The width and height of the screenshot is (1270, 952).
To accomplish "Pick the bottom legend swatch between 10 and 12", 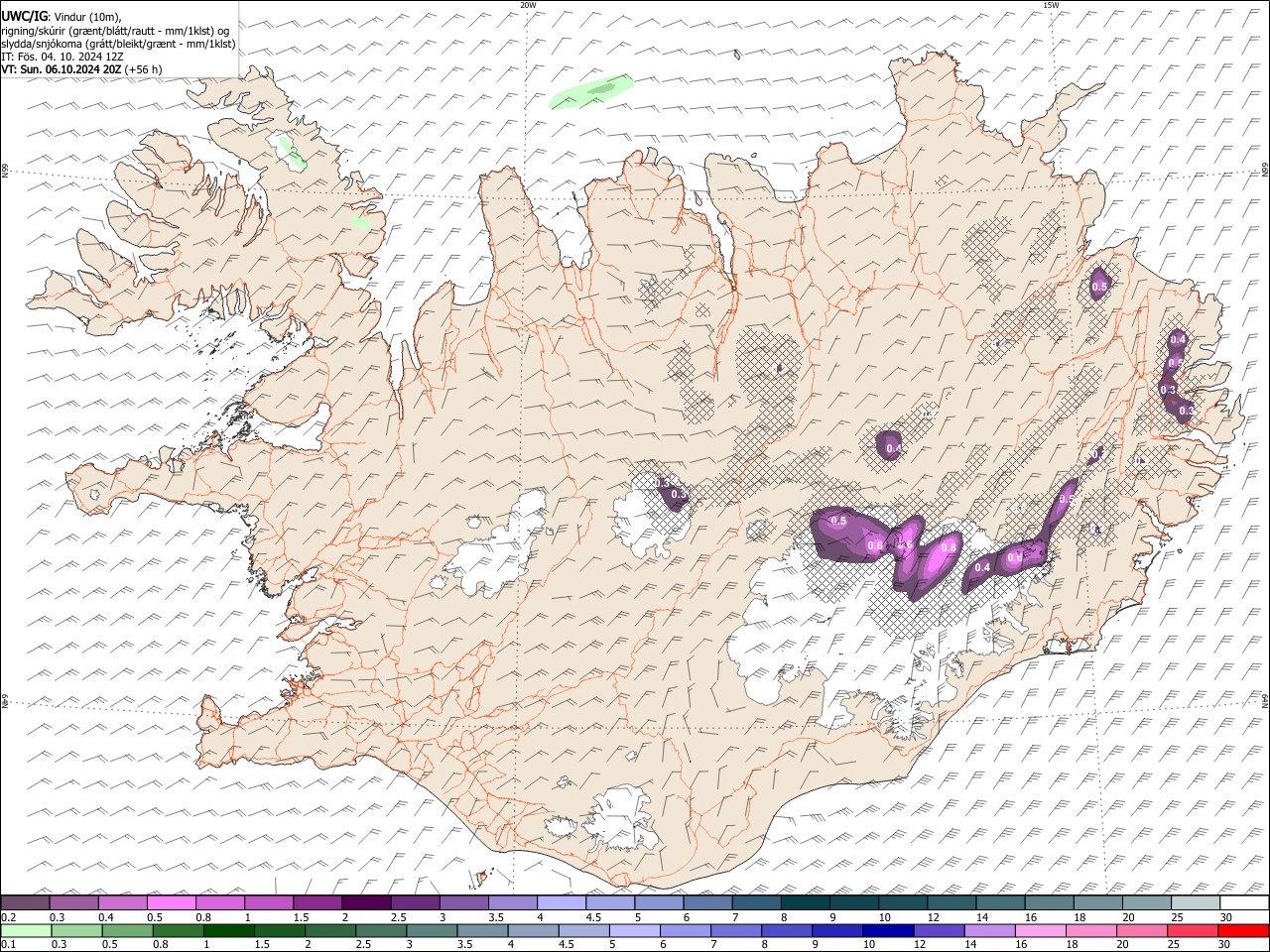I will (888, 930).
